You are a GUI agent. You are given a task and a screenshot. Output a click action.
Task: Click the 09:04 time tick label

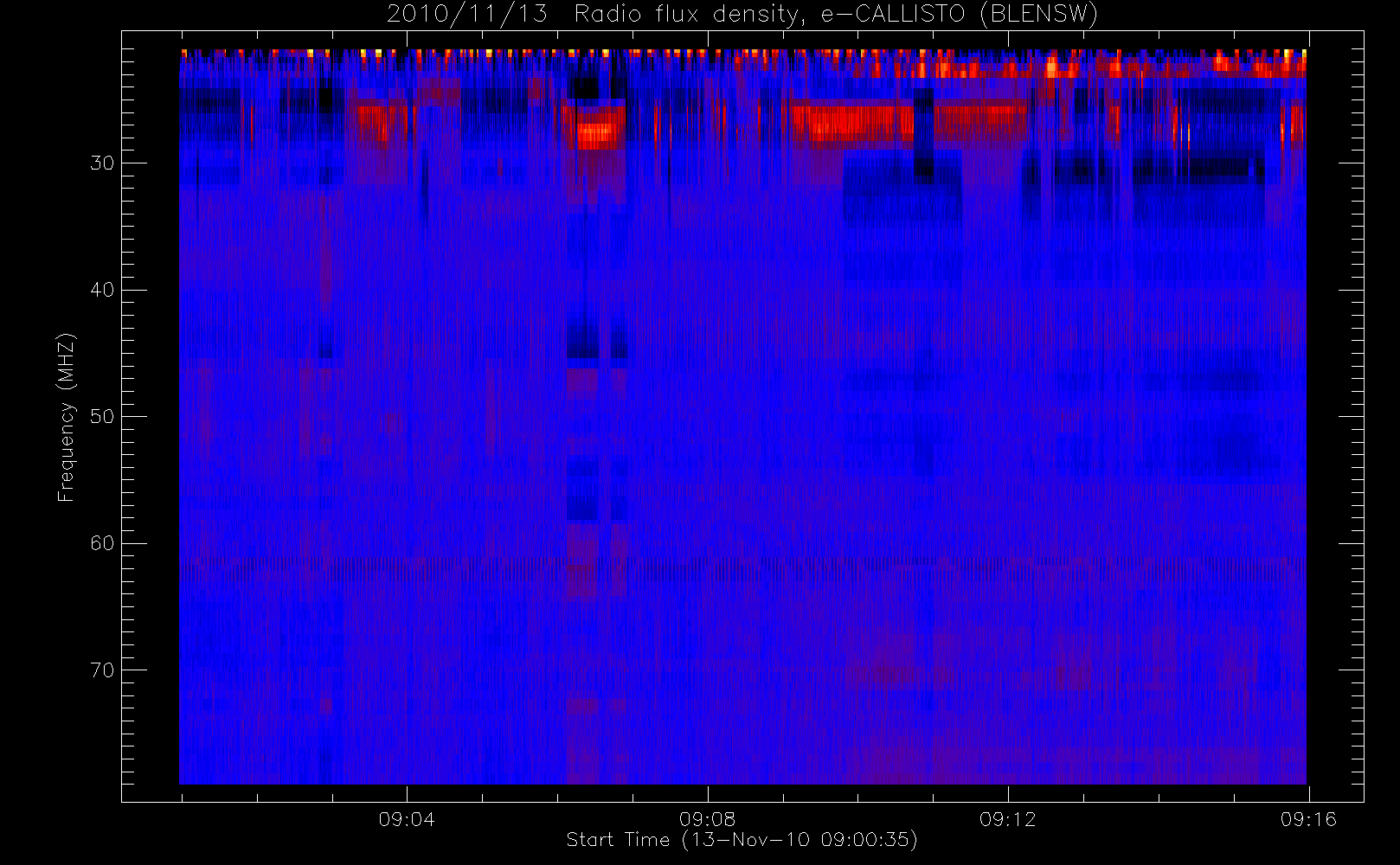[x=407, y=819]
